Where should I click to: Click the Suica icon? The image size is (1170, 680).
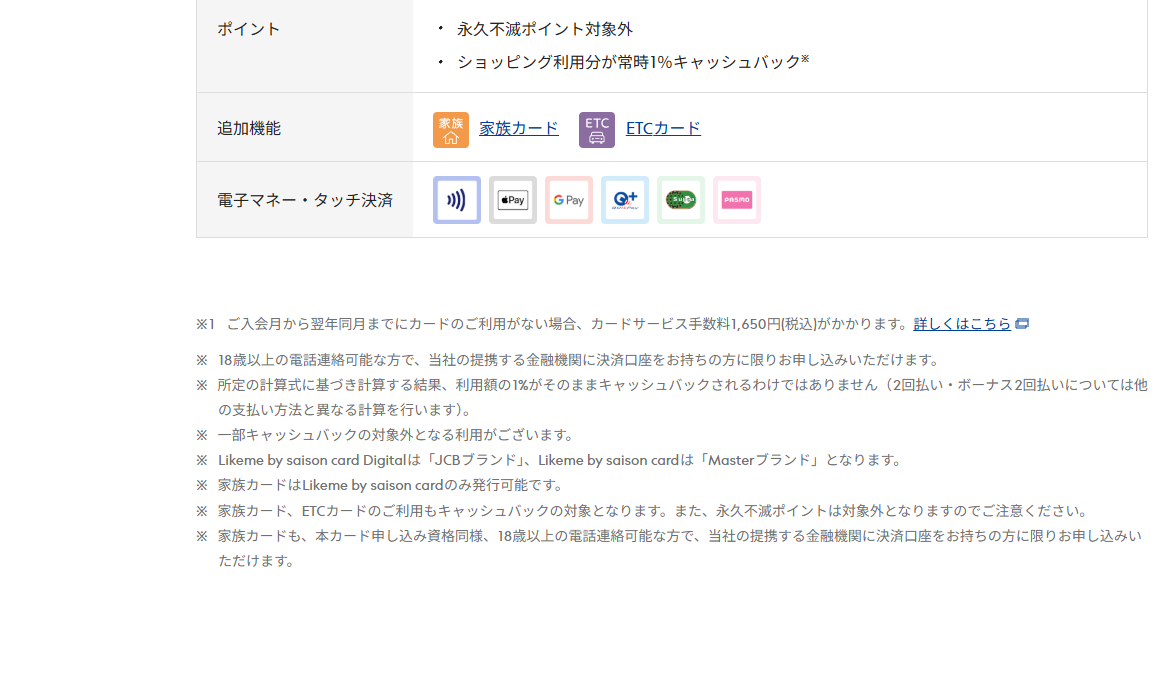(681, 200)
